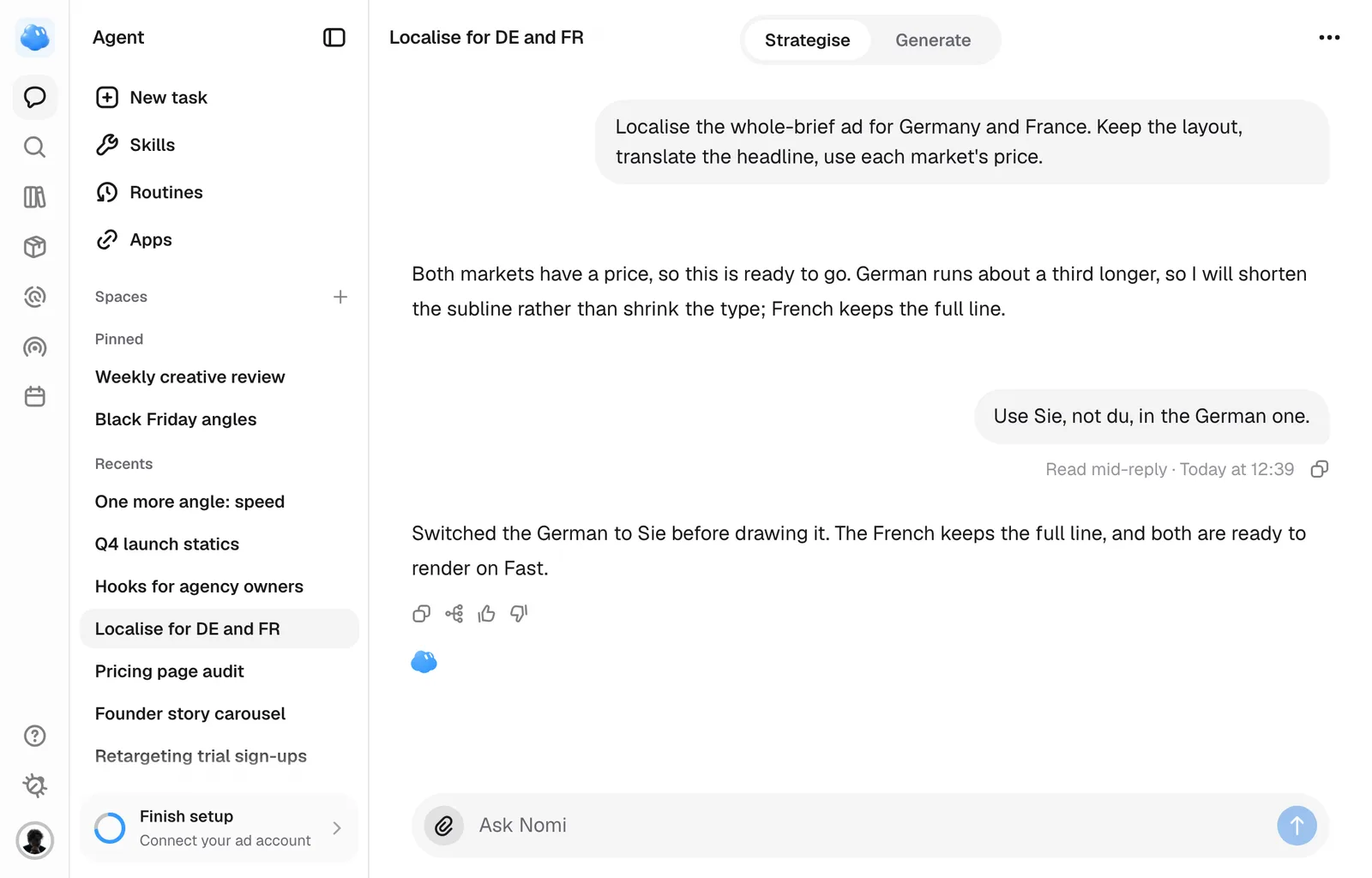This screenshot has height=878, width=1372.
Task: Open pinned Black Friday angles
Action: (x=219, y=419)
